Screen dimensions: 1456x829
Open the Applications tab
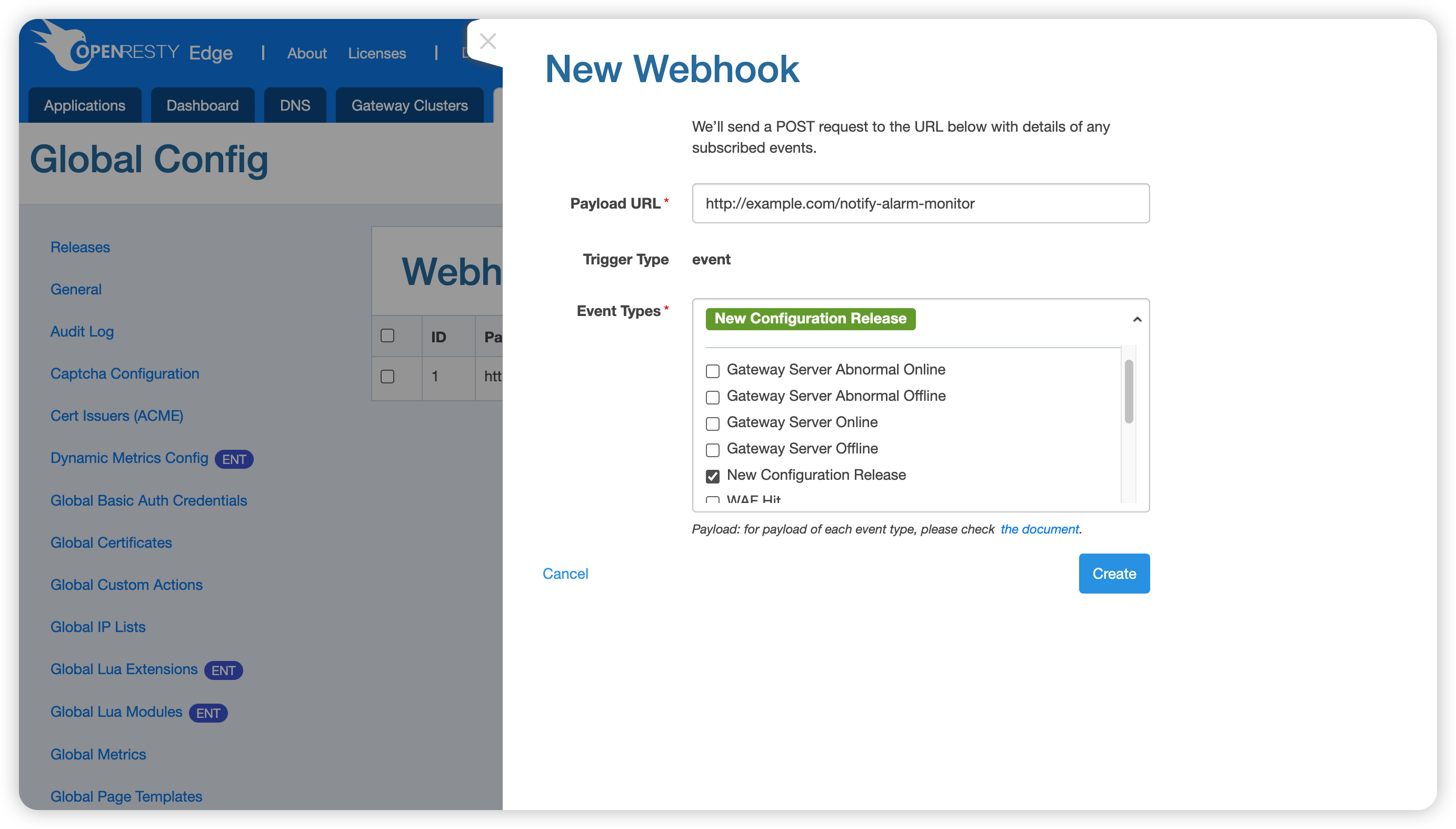pos(85,105)
